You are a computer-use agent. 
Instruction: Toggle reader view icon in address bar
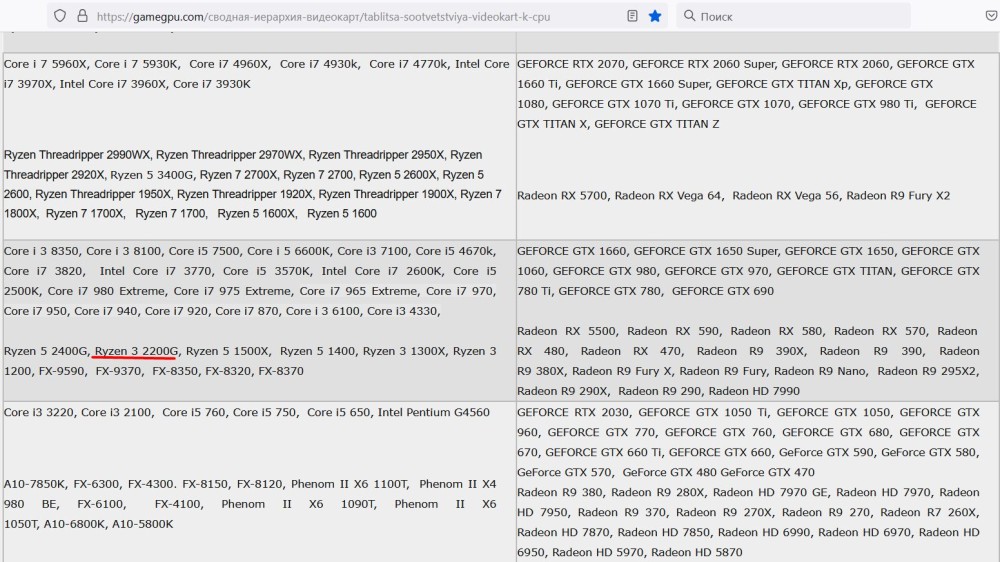(632, 16)
